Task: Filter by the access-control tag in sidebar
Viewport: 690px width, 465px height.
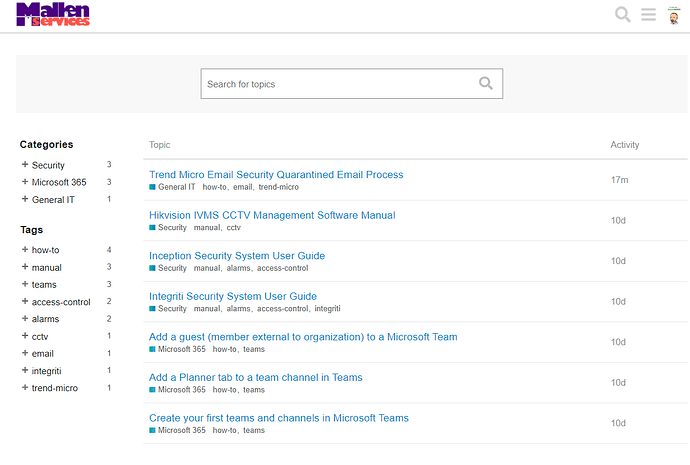Action: [61, 302]
